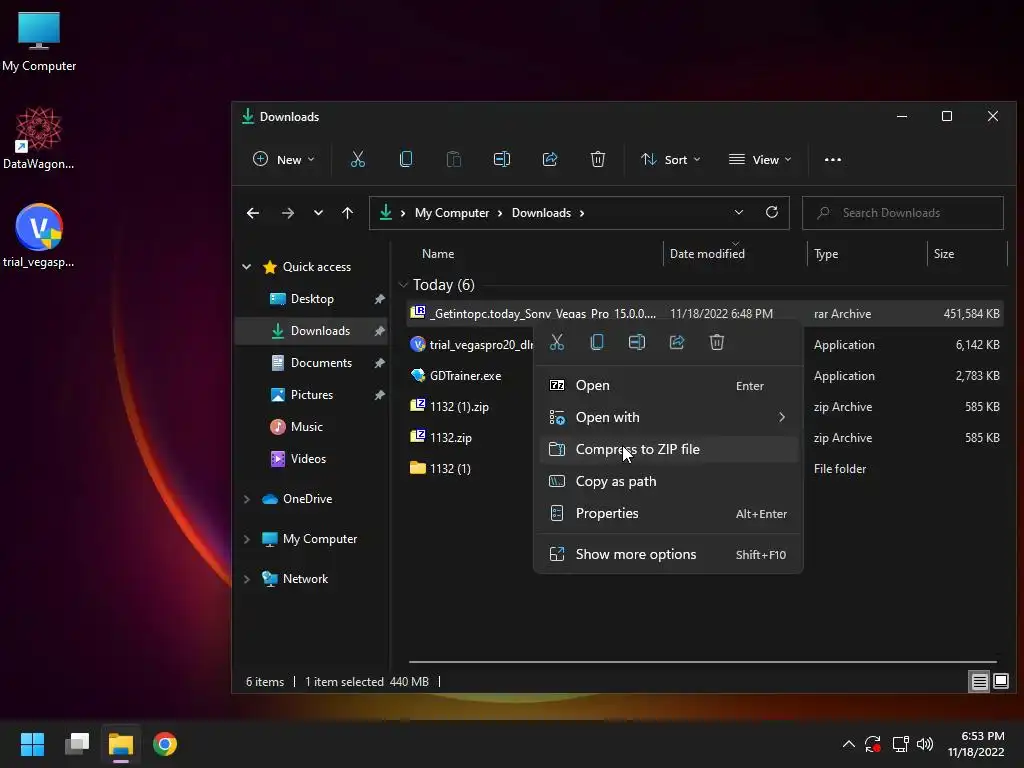
Task: Open recent locations dropdown arrow
Action: [x=318, y=213]
